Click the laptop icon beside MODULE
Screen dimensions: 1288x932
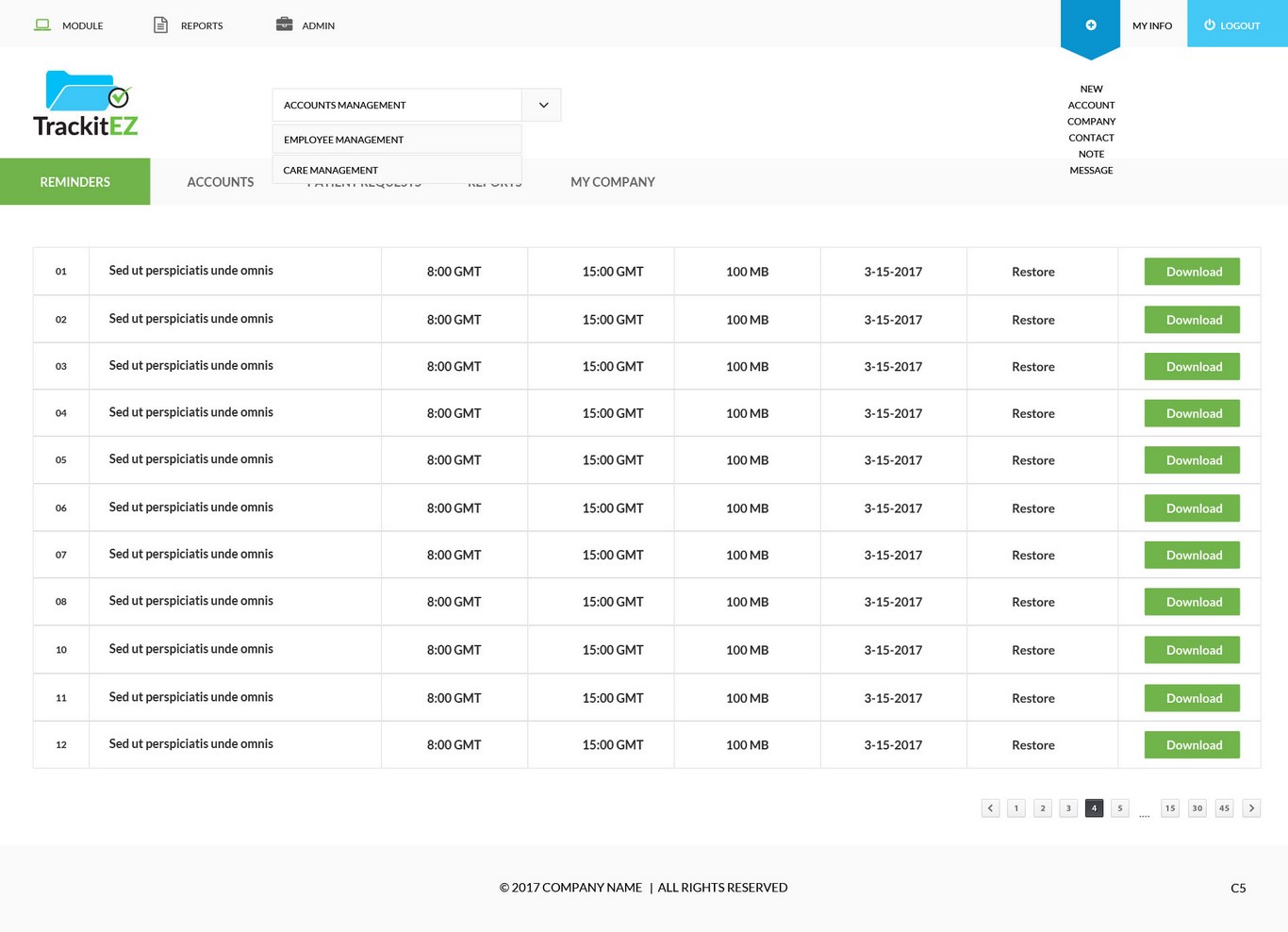click(x=42, y=25)
